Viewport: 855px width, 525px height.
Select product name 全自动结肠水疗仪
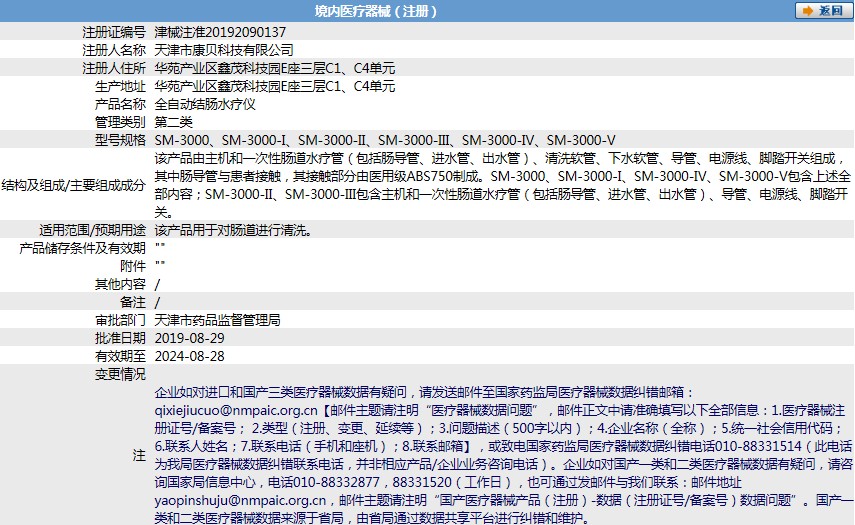[x=205, y=104]
